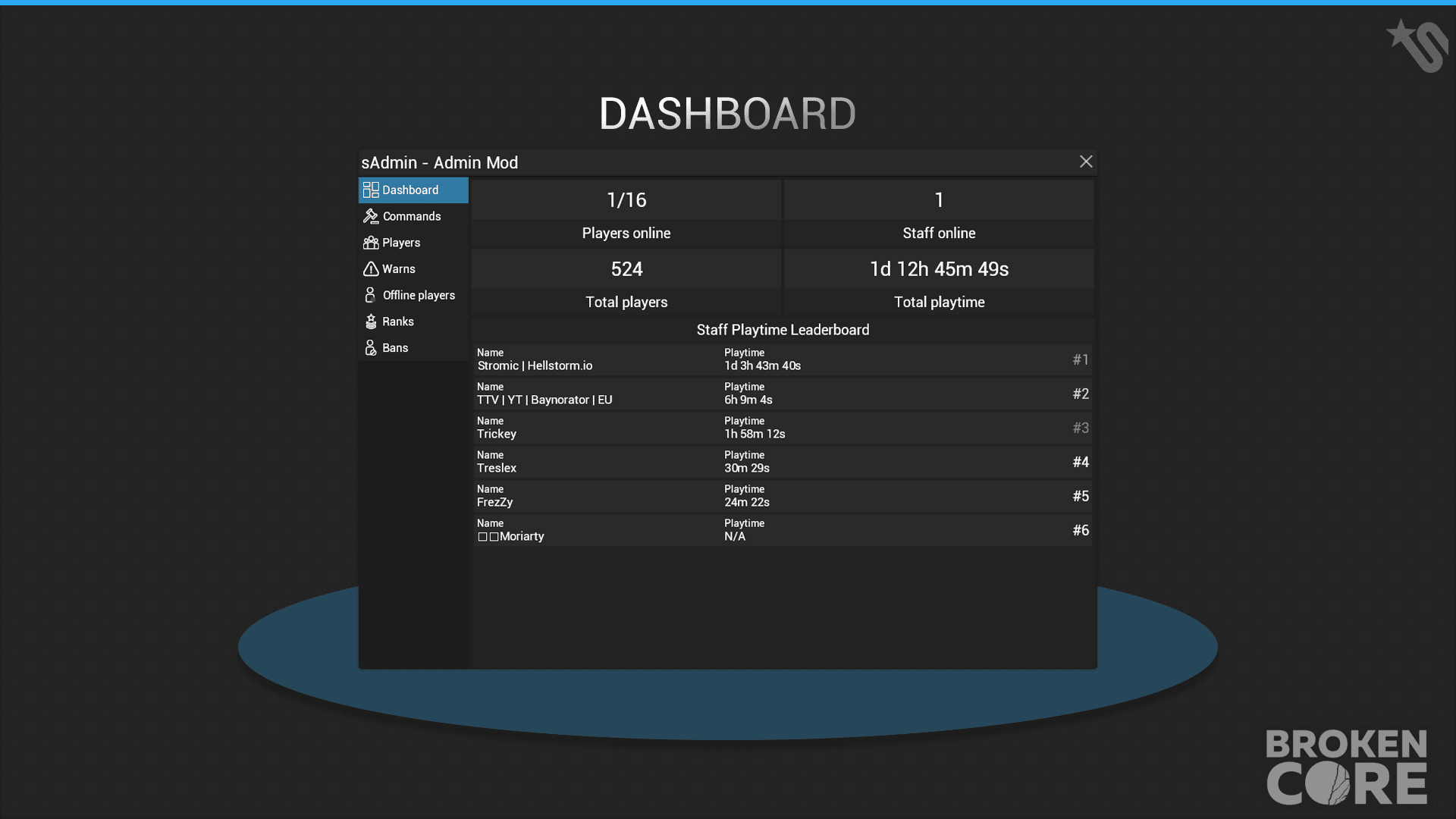
Task: Click the Players group icon
Action: click(x=371, y=243)
